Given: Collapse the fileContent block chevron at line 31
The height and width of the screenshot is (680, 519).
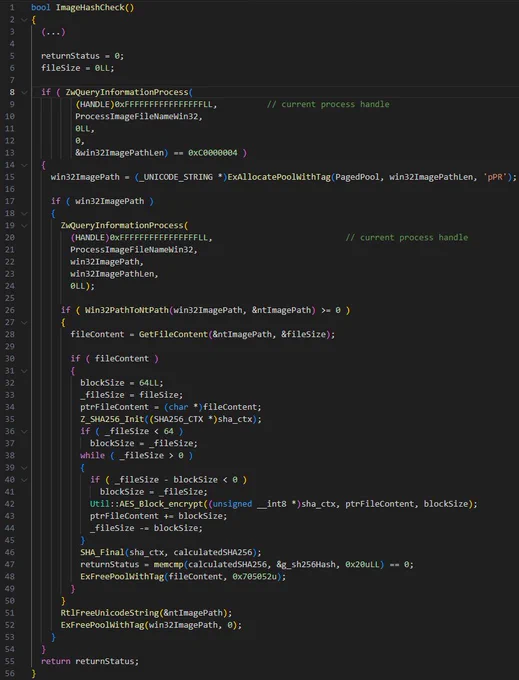Looking at the screenshot, I should pyautogui.click(x=24, y=371).
